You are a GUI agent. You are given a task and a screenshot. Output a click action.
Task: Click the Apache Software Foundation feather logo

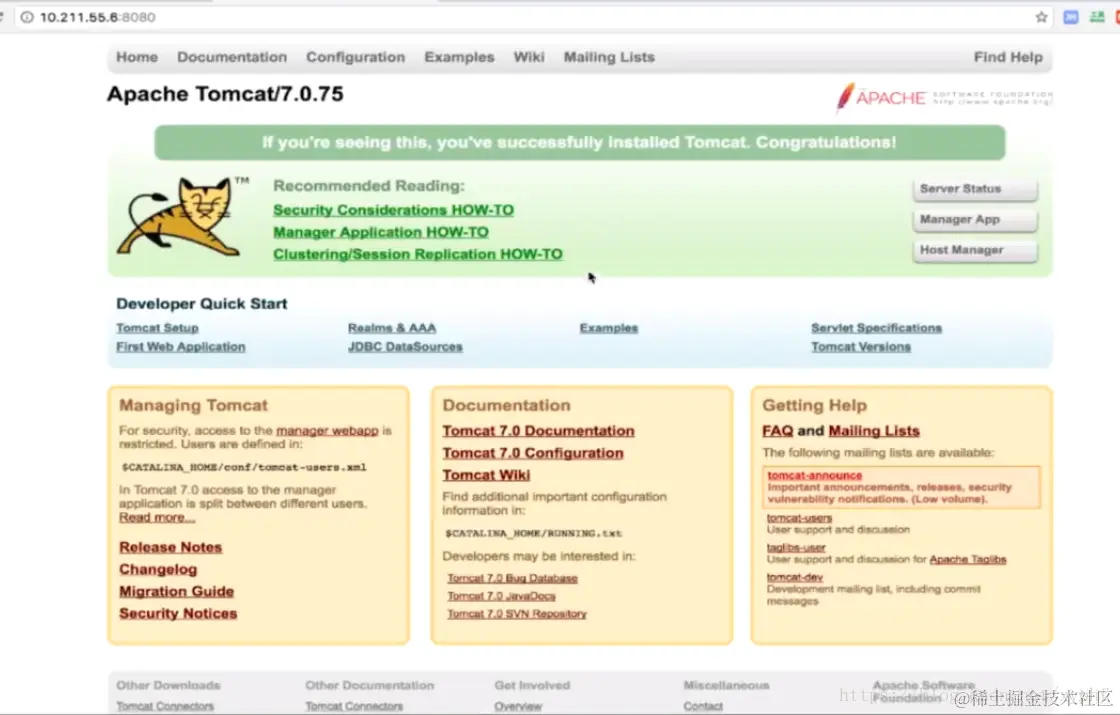click(x=944, y=97)
